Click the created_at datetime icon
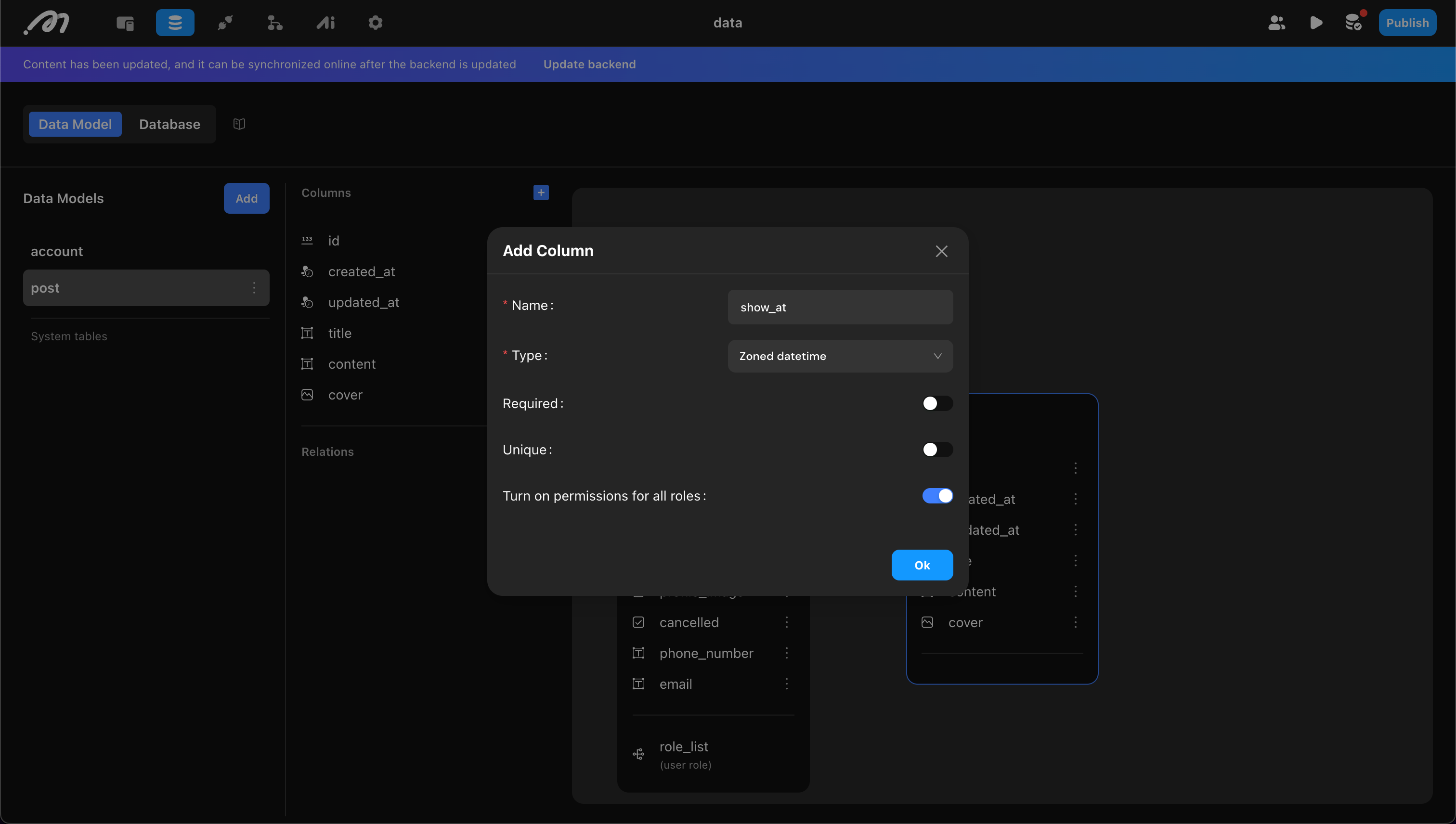Screen dimensions: 1456x824 [x=307, y=271]
